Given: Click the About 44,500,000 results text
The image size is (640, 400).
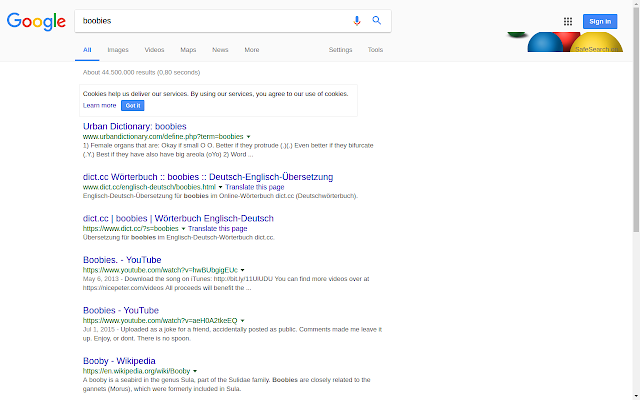Looking at the screenshot, I should point(141,72).
